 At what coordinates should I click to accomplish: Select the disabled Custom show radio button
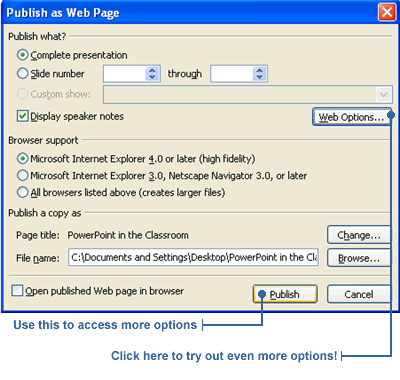[x=22, y=94]
